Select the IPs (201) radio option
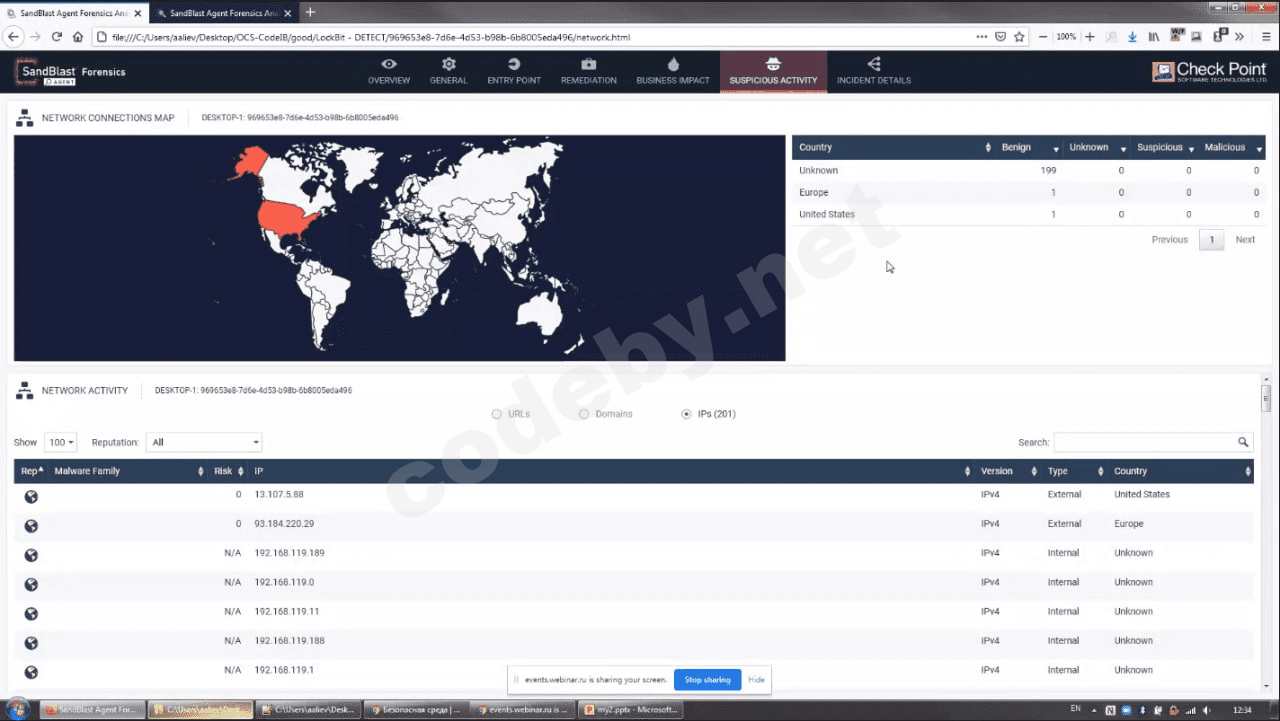1280x721 pixels. click(686, 414)
